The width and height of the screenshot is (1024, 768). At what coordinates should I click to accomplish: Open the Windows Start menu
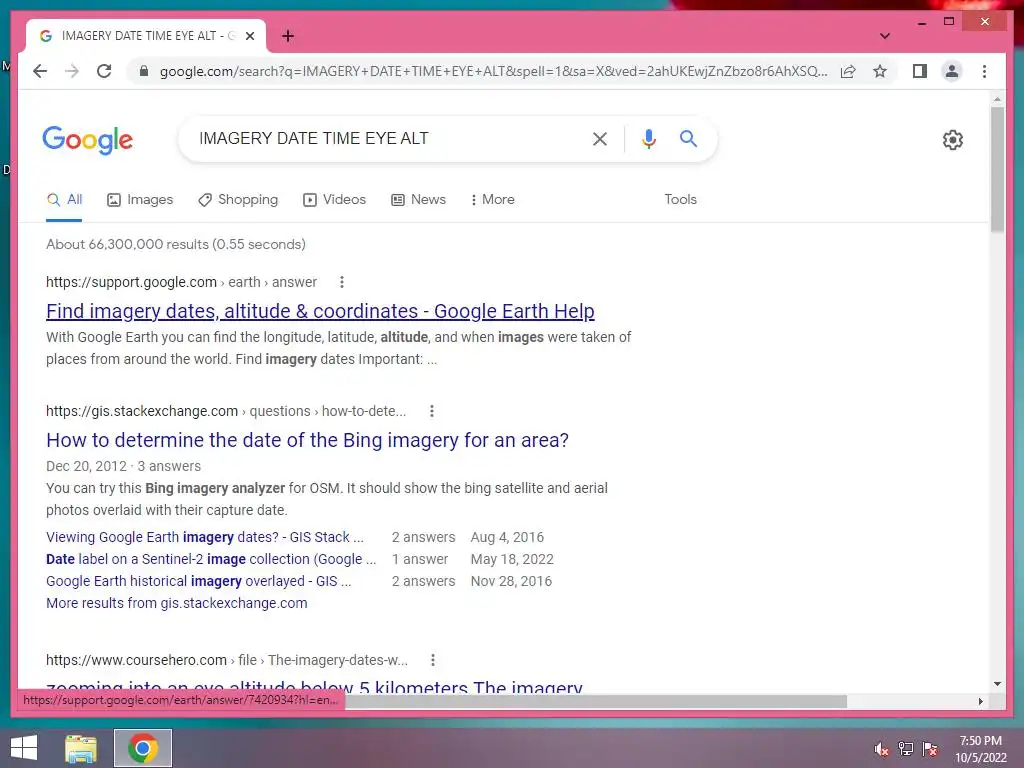click(24, 748)
